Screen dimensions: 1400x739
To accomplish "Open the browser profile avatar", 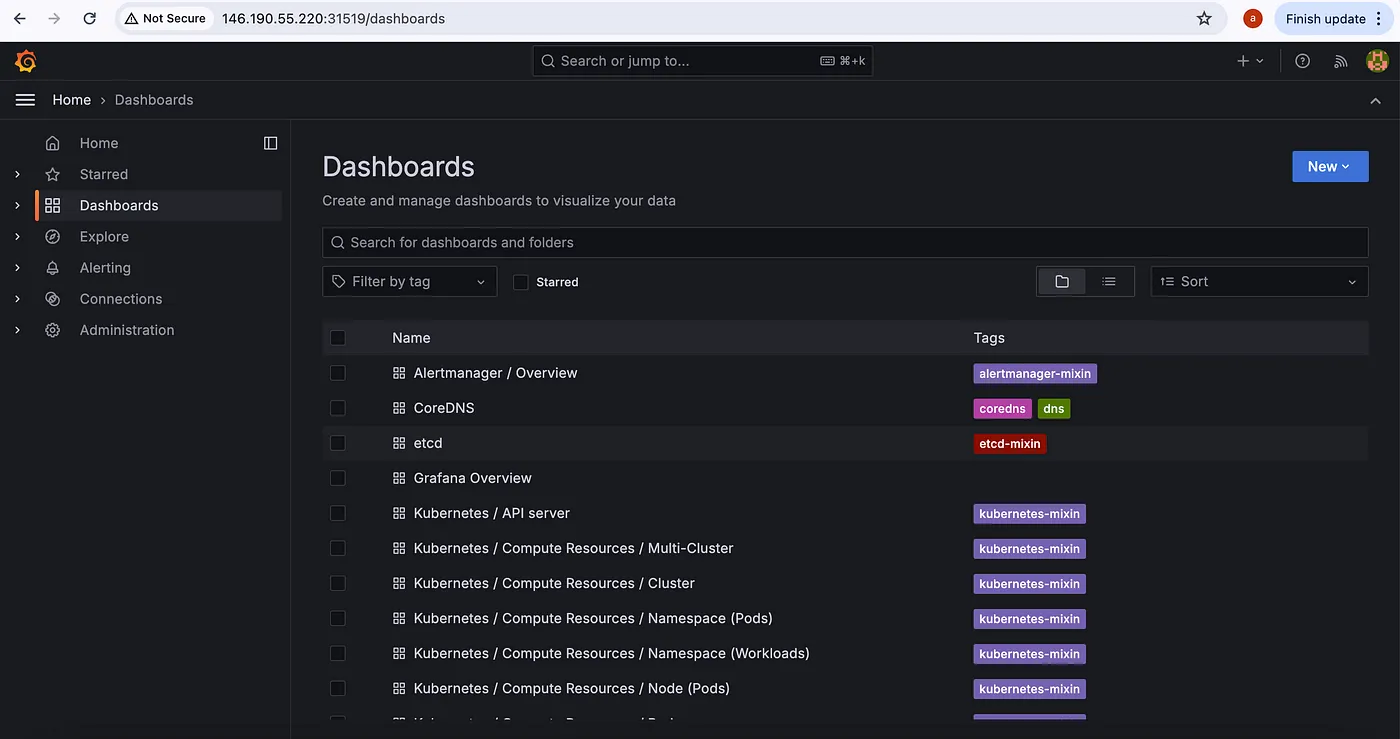I will click(x=1252, y=18).
